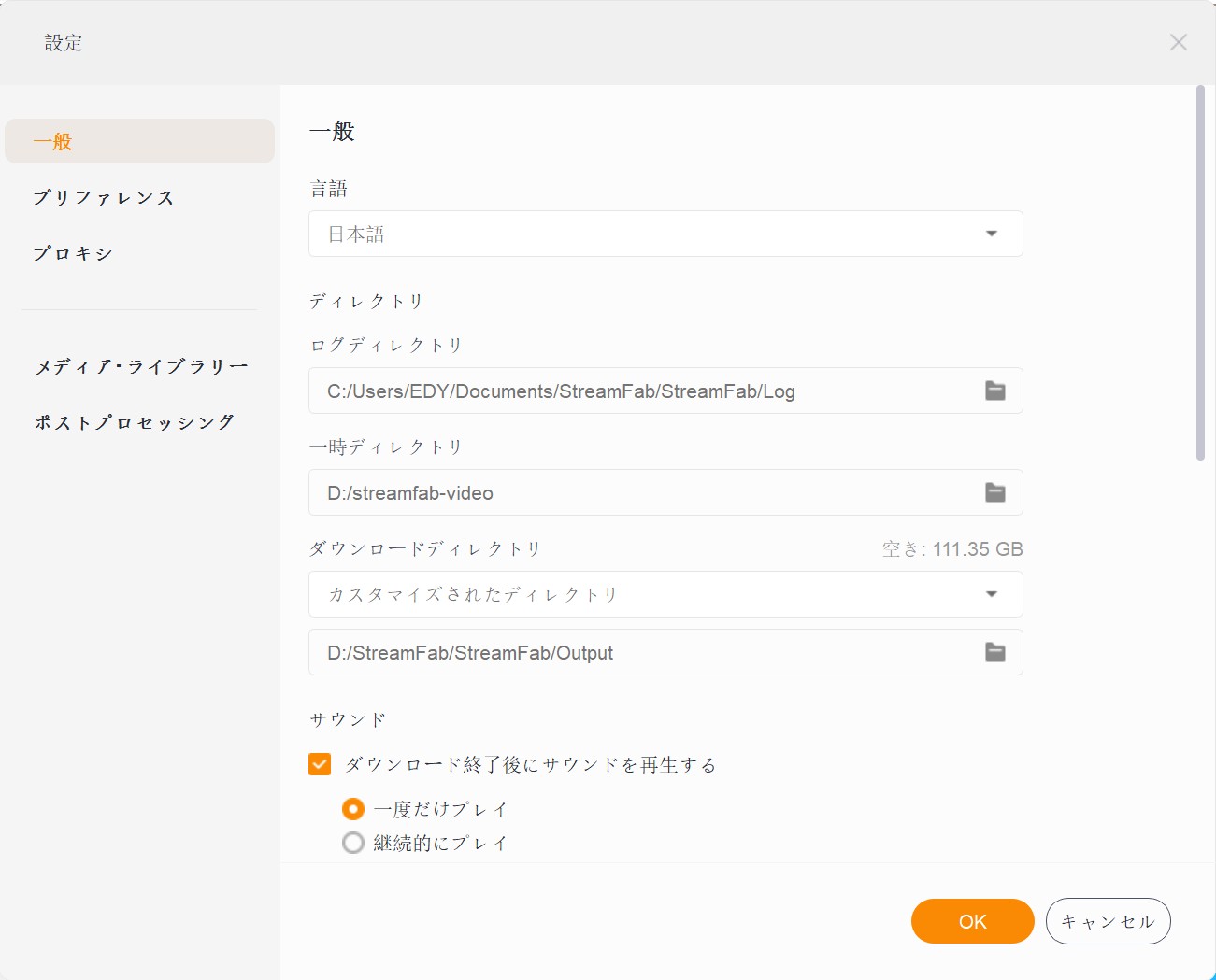Click the OK button to confirm settings

(972, 920)
